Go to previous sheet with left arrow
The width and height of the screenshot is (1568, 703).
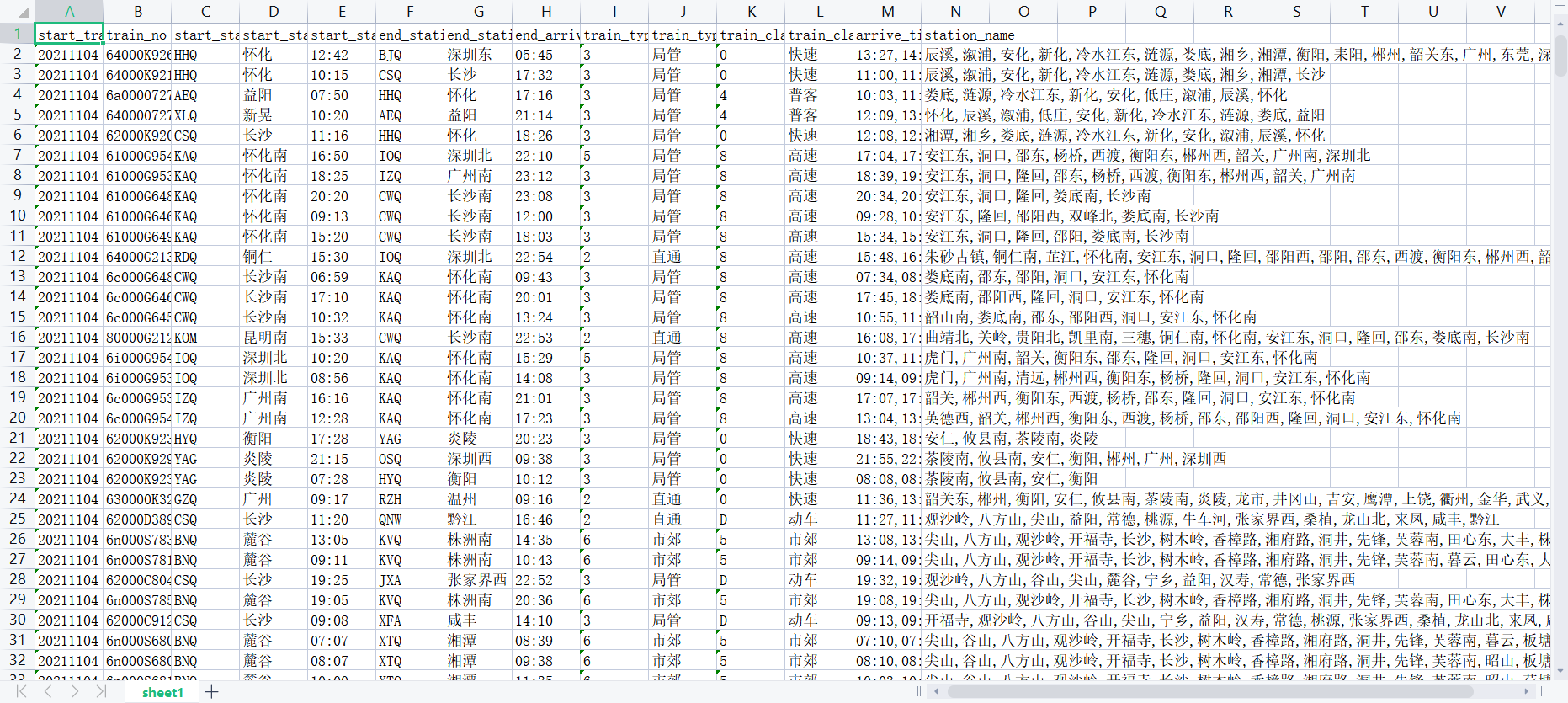point(48,691)
